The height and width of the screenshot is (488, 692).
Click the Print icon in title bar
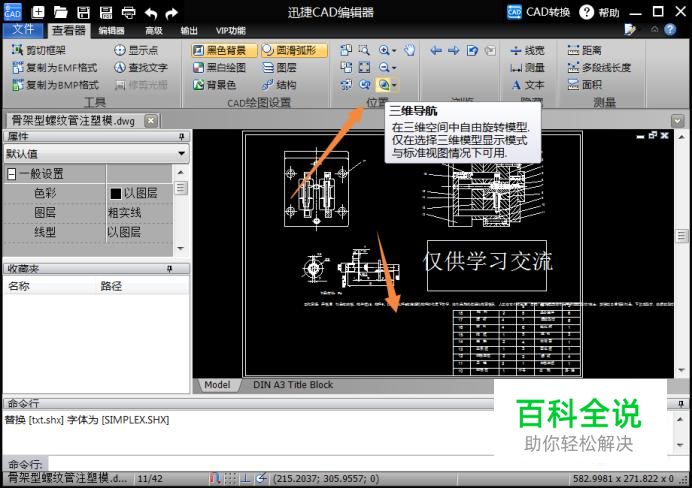tap(128, 12)
